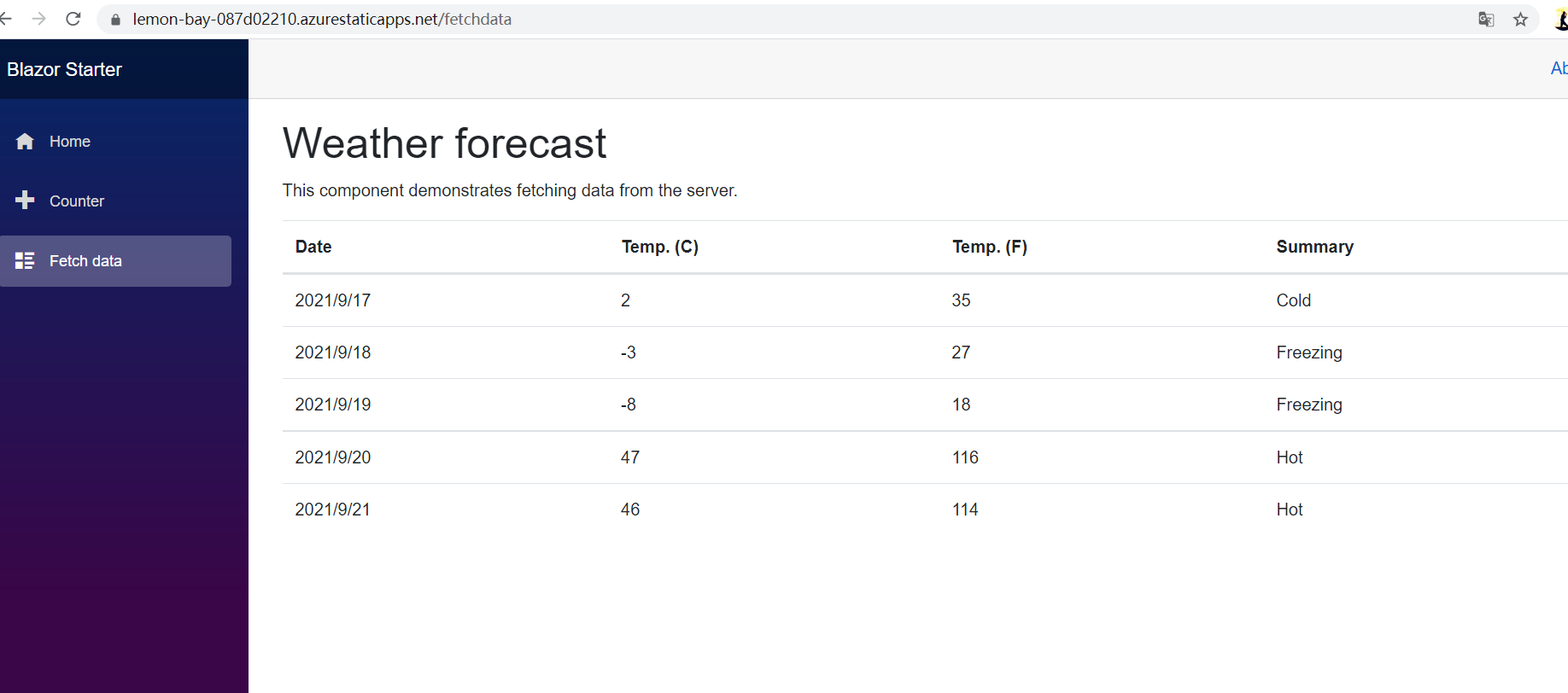Open the About link
The width and height of the screenshot is (1568, 693).
1559,68
